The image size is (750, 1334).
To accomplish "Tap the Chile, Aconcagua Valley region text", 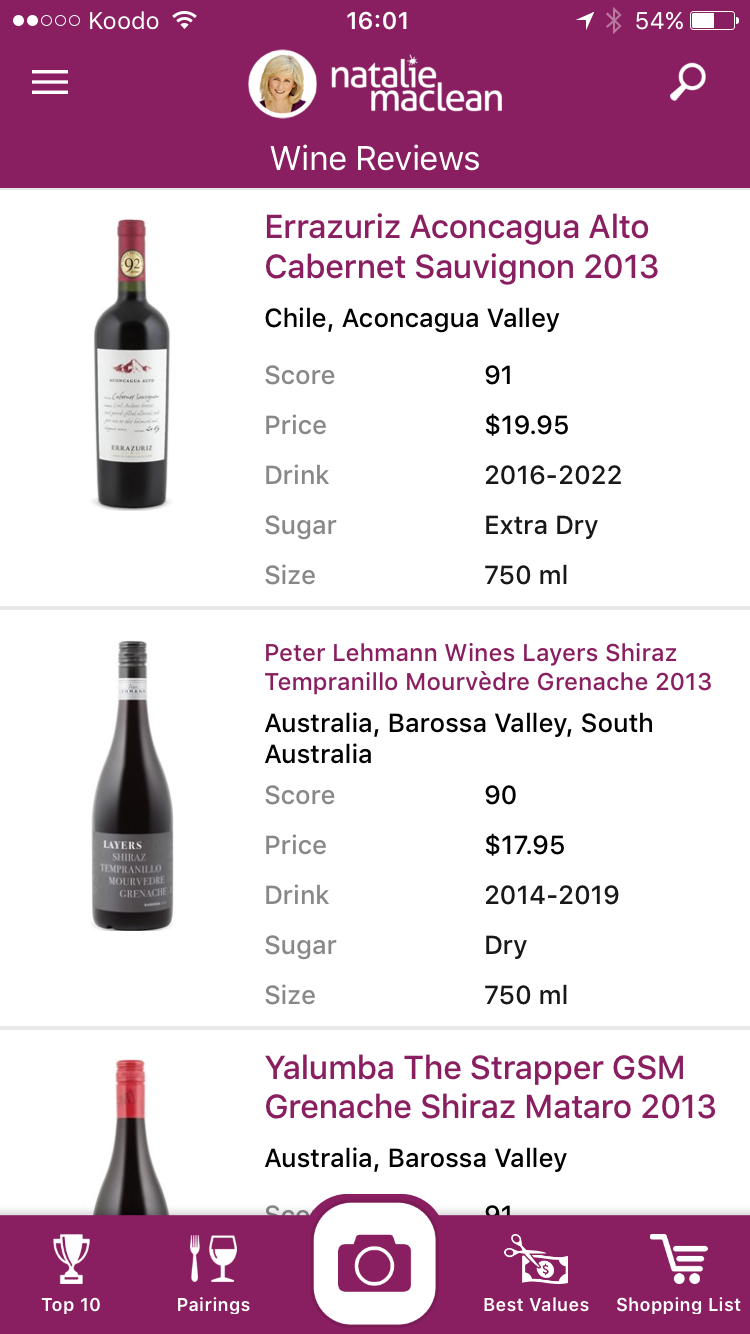I will (x=412, y=318).
